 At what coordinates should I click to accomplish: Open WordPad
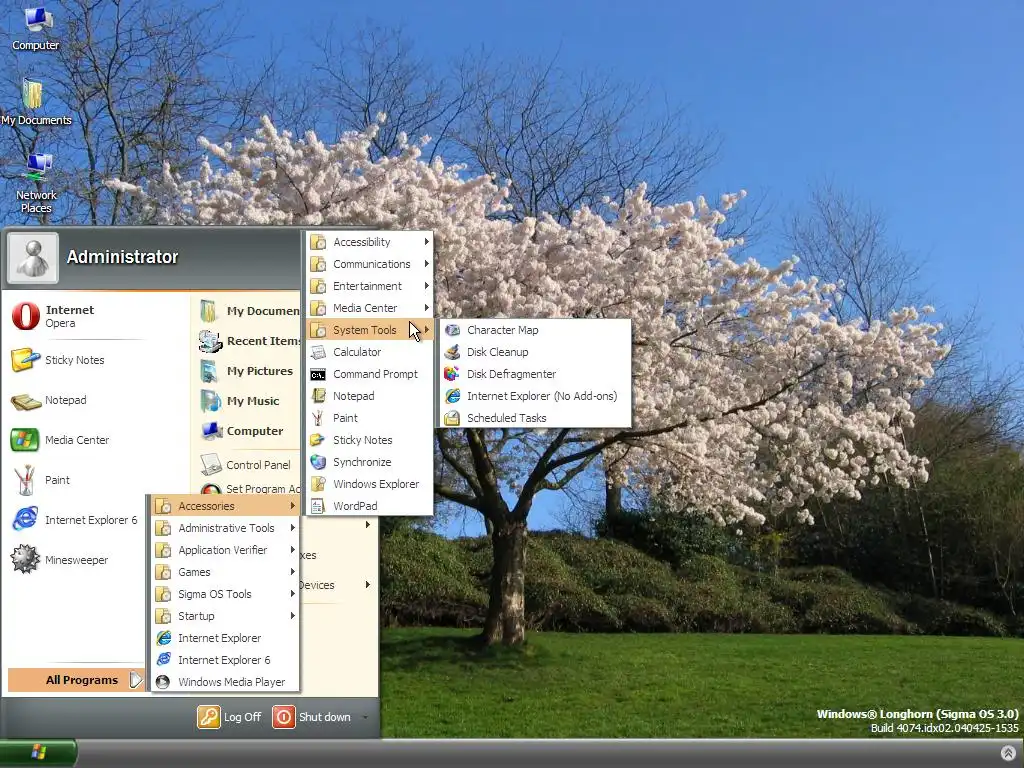click(369, 506)
